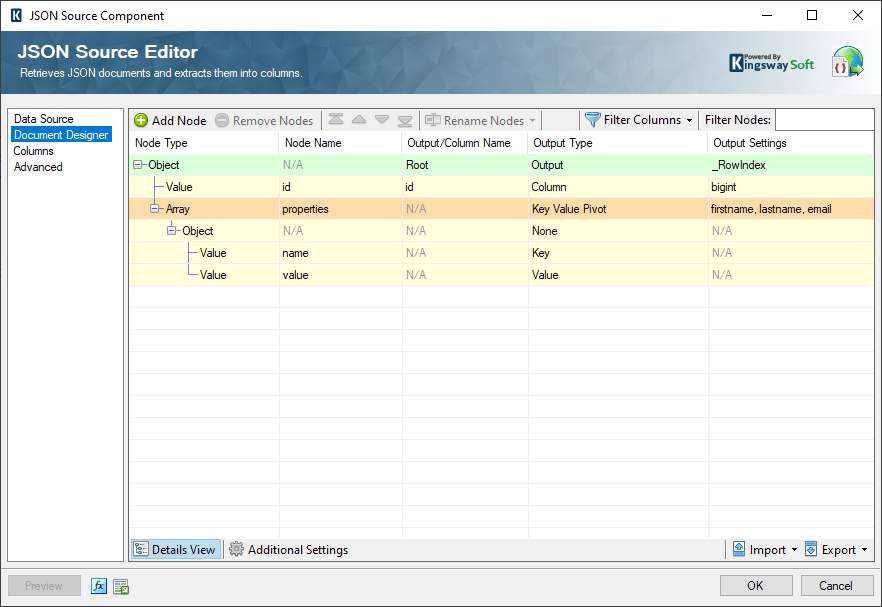This screenshot has width=882, height=607.
Task: Click the Additional Settings gear icon
Action: [x=237, y=549]
